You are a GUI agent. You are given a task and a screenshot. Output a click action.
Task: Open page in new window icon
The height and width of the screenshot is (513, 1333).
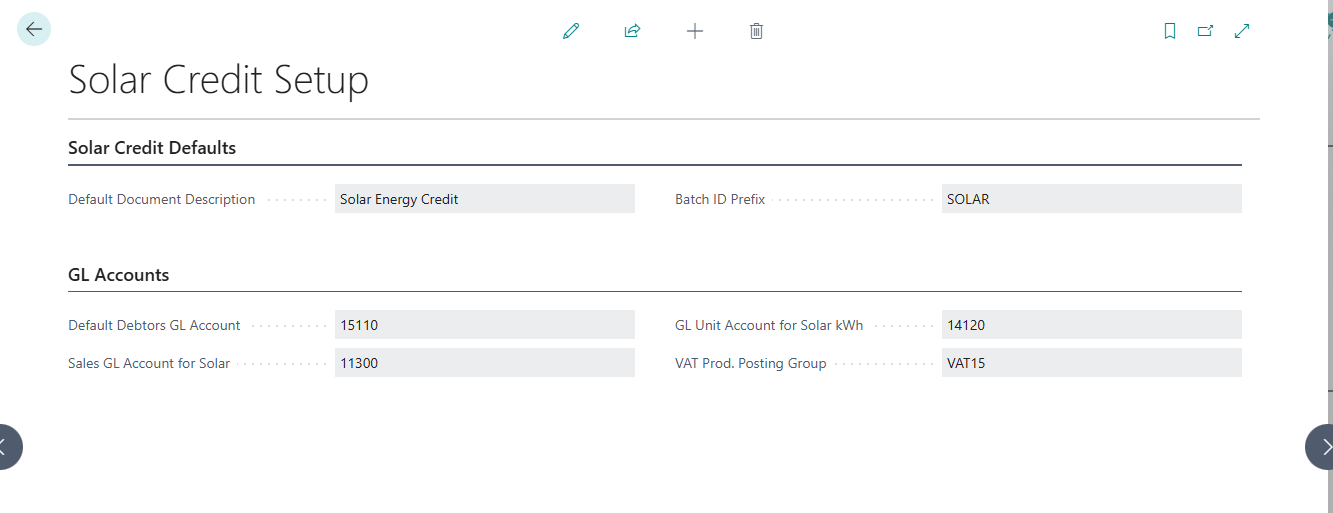pos(1206,31)
